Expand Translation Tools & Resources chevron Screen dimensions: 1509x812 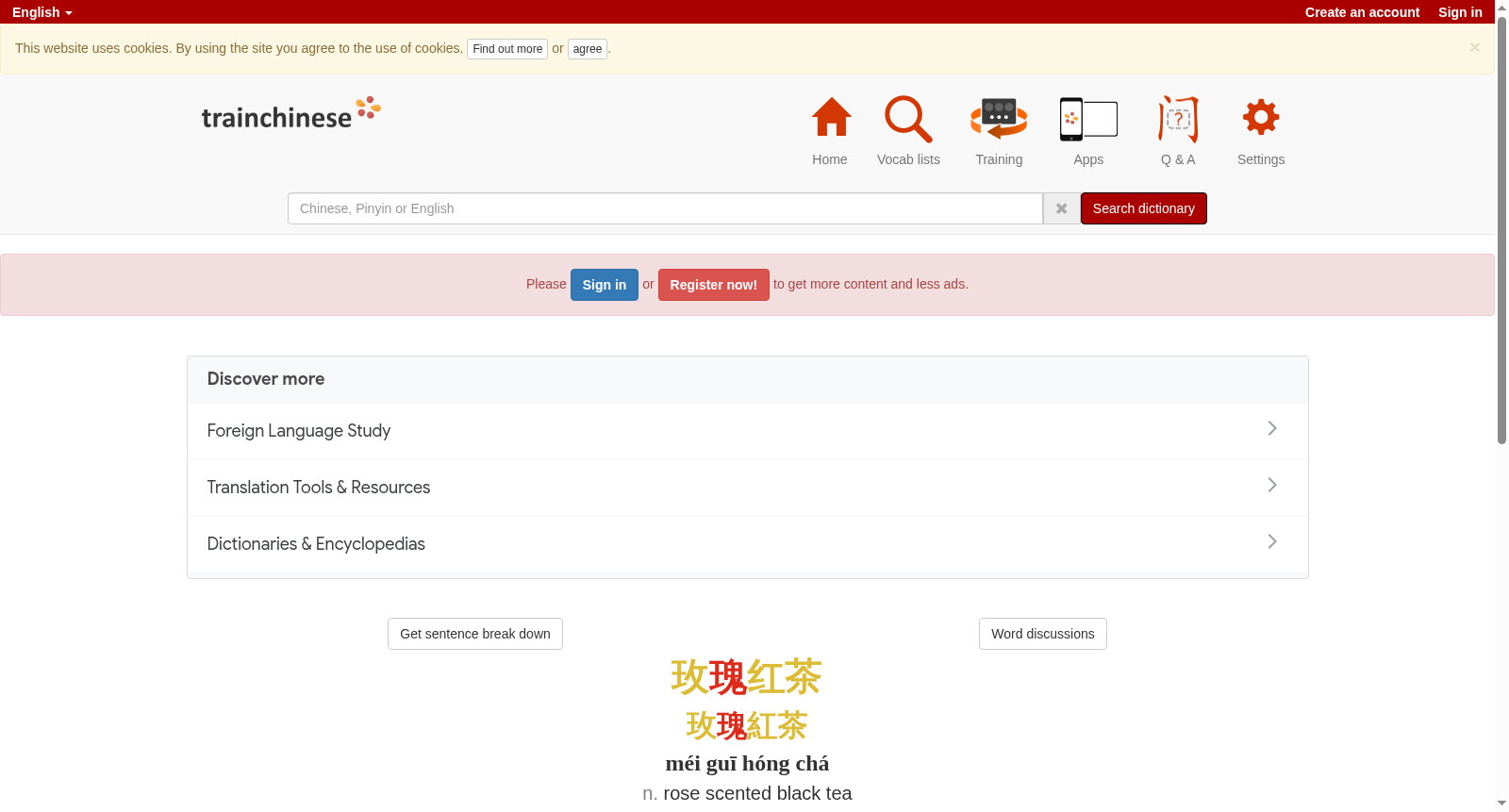[1272, 485]
